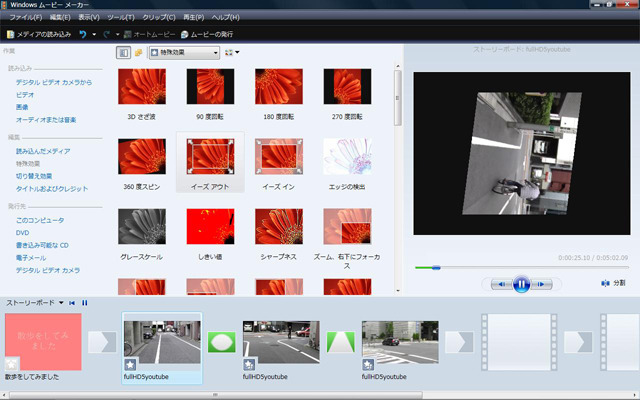This screenshot has width=640, height=400.
Task: Click the 電子メール publish link
Action: (31, 258)
